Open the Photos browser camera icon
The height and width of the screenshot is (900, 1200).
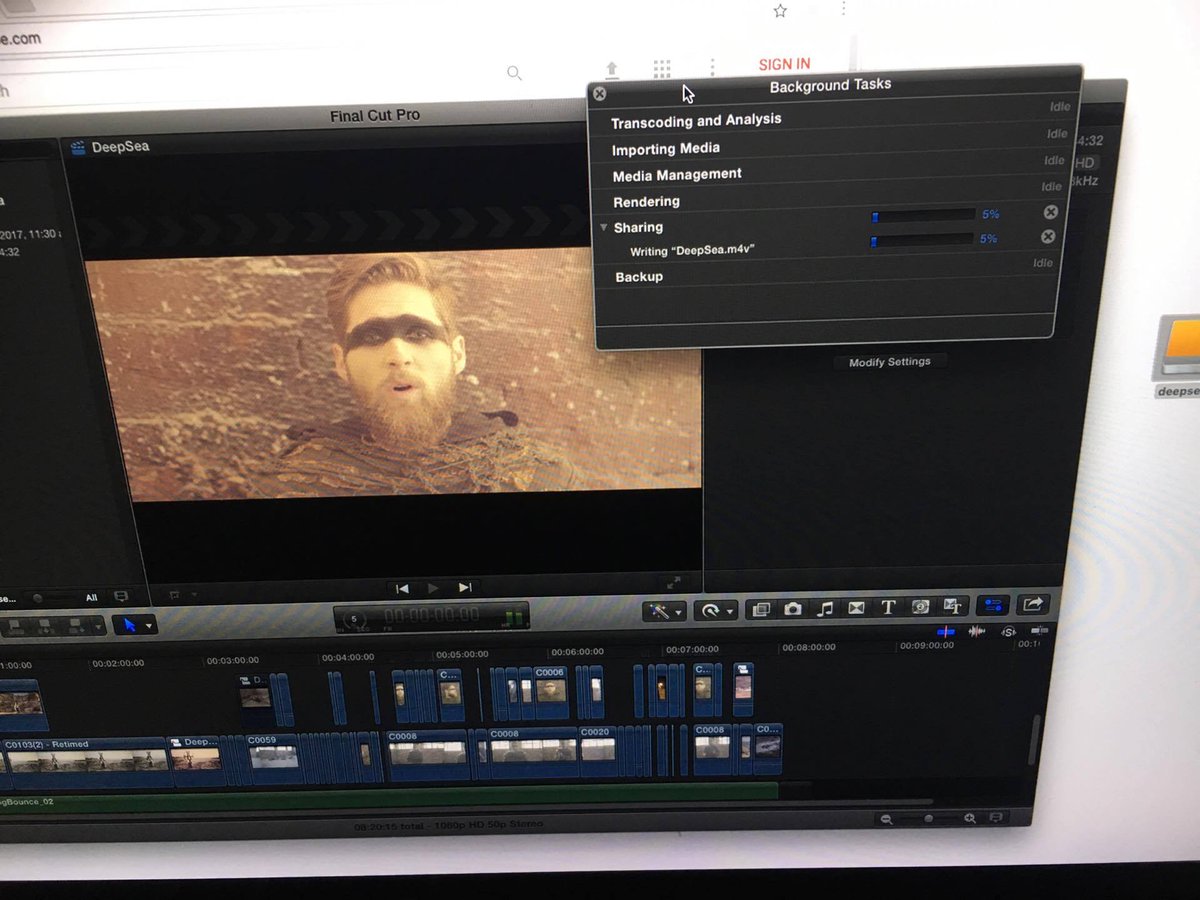point(793,608)
